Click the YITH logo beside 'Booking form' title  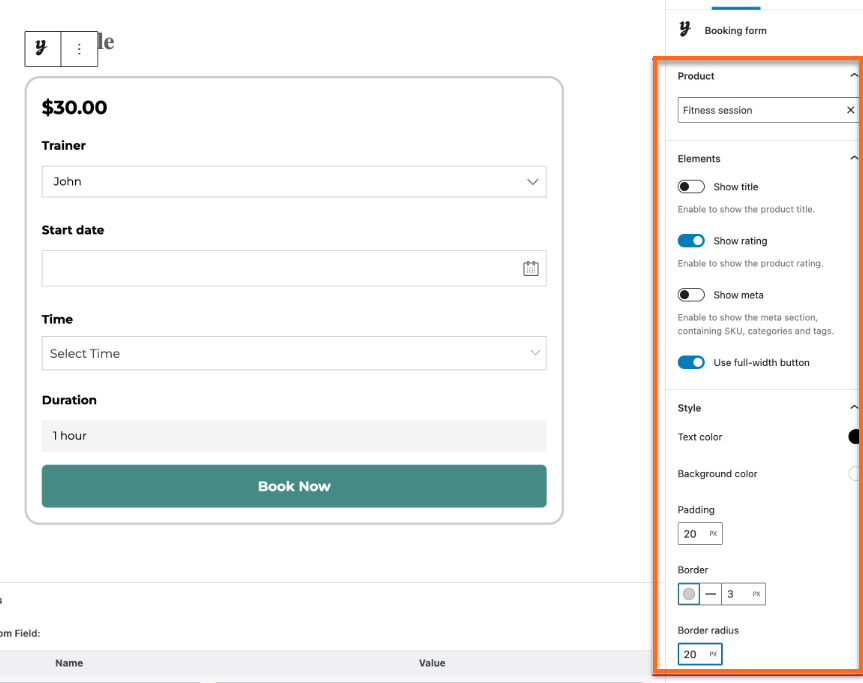pyautogui.click(x=684, y=29)
